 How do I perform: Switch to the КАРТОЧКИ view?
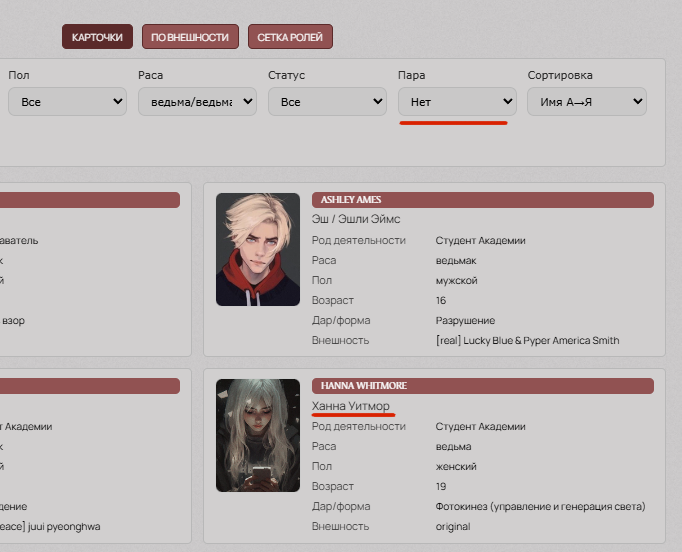point(97,37)
